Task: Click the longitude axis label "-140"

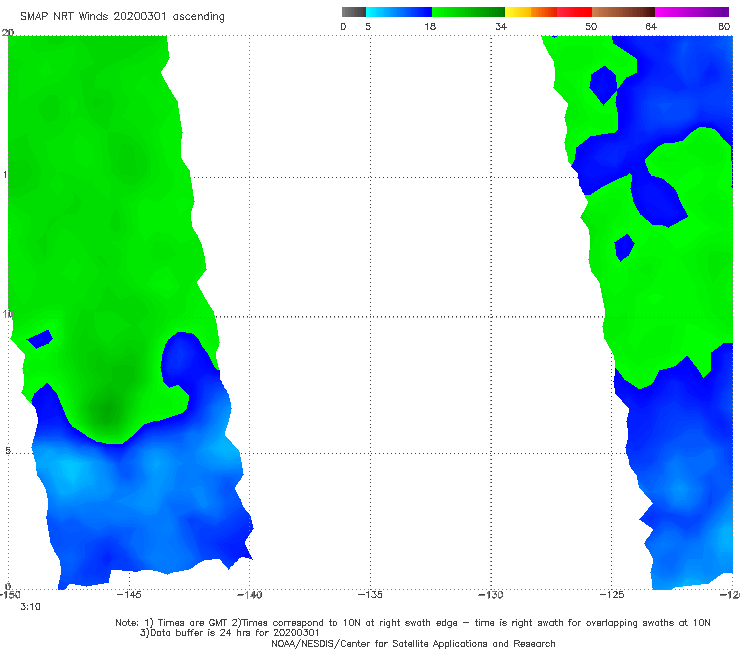Action: point(250,595)
